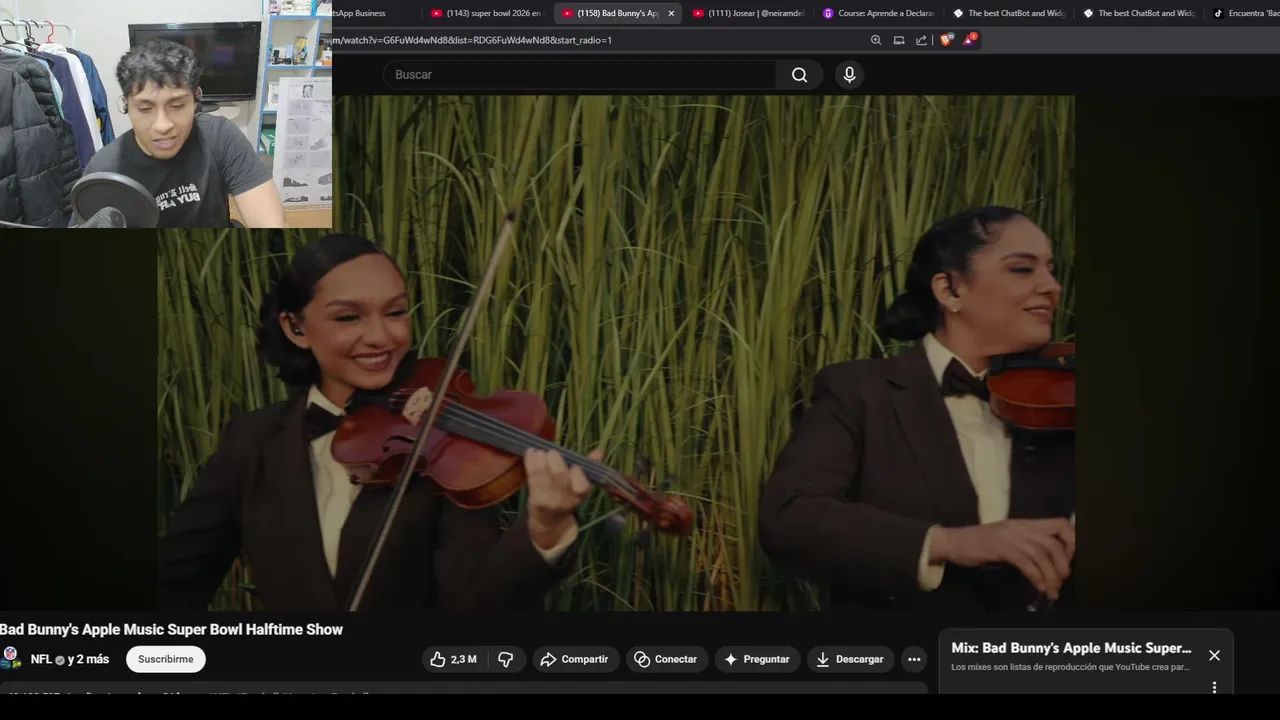Open the NFL y 2 más channel link
The height and width of the screenshot is (720, 1280).
70,659
